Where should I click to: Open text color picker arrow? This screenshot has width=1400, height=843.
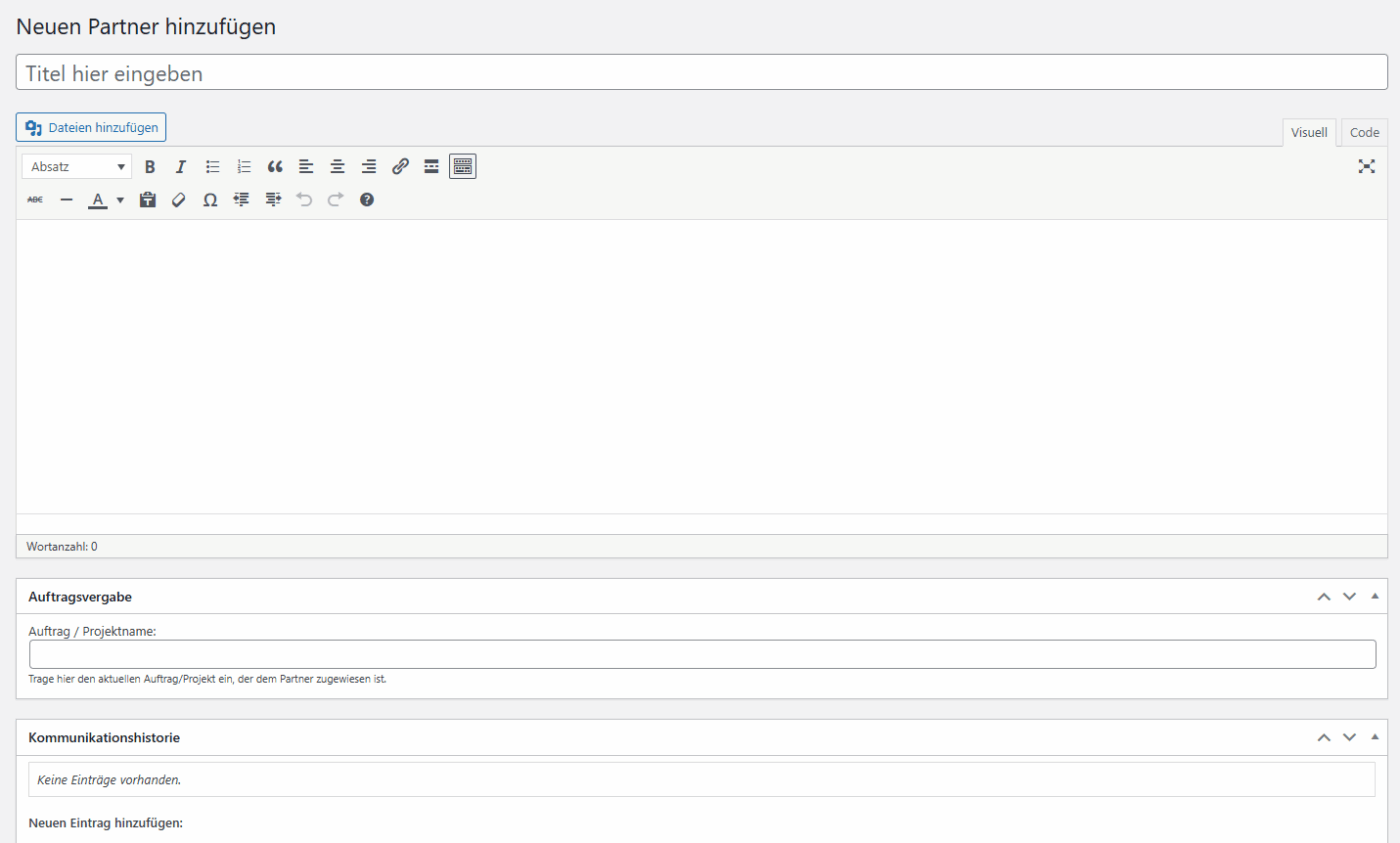120,200
